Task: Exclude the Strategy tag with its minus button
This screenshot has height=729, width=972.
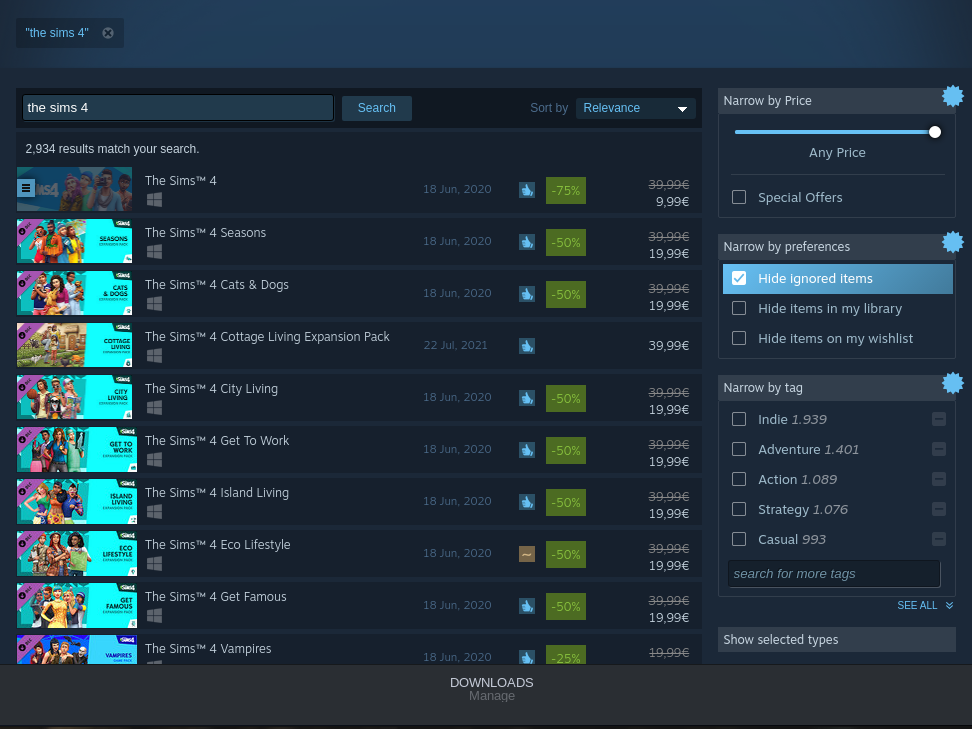Action: [x=939, y=510]
